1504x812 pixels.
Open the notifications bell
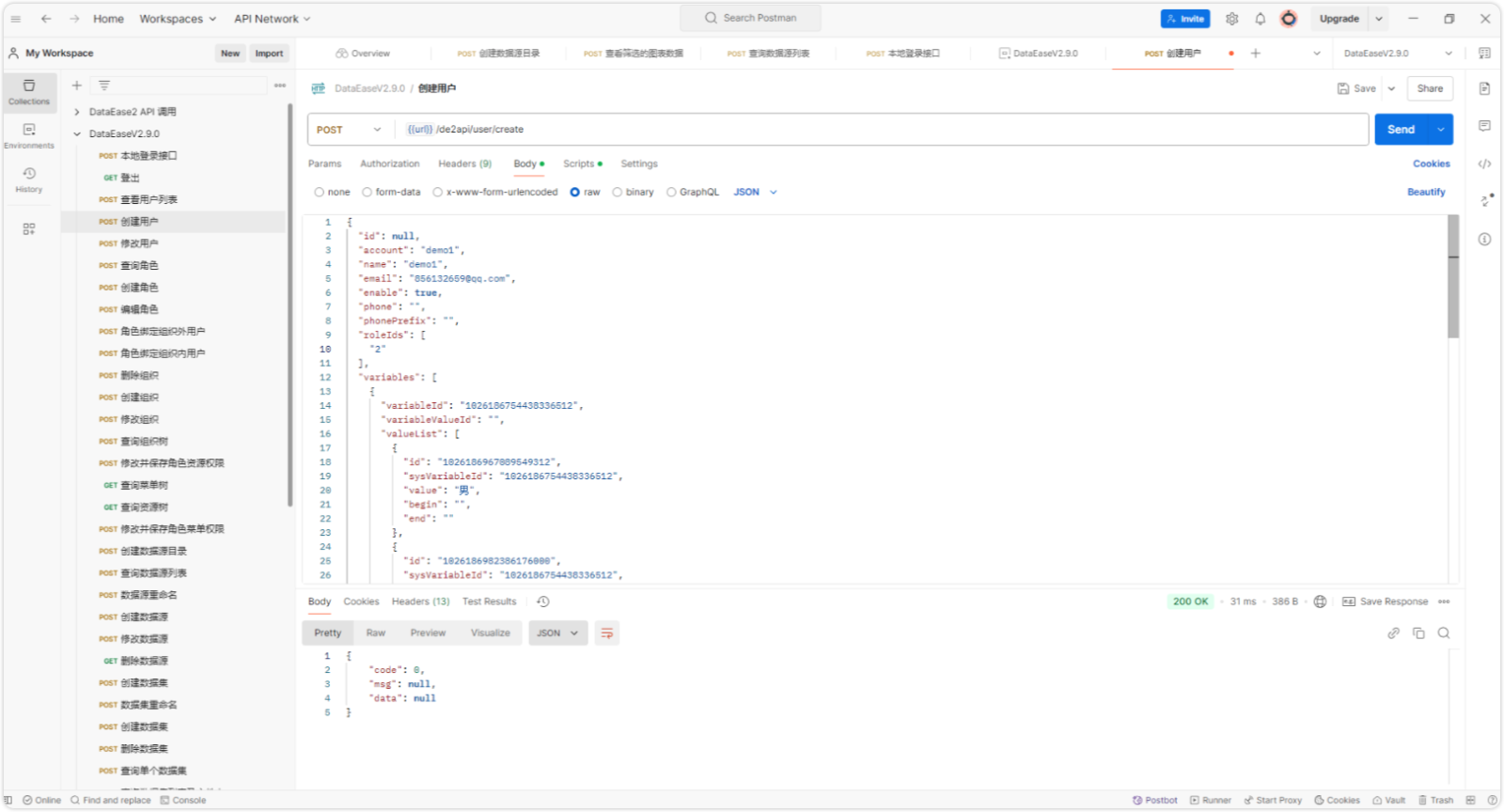[1261, 19]
